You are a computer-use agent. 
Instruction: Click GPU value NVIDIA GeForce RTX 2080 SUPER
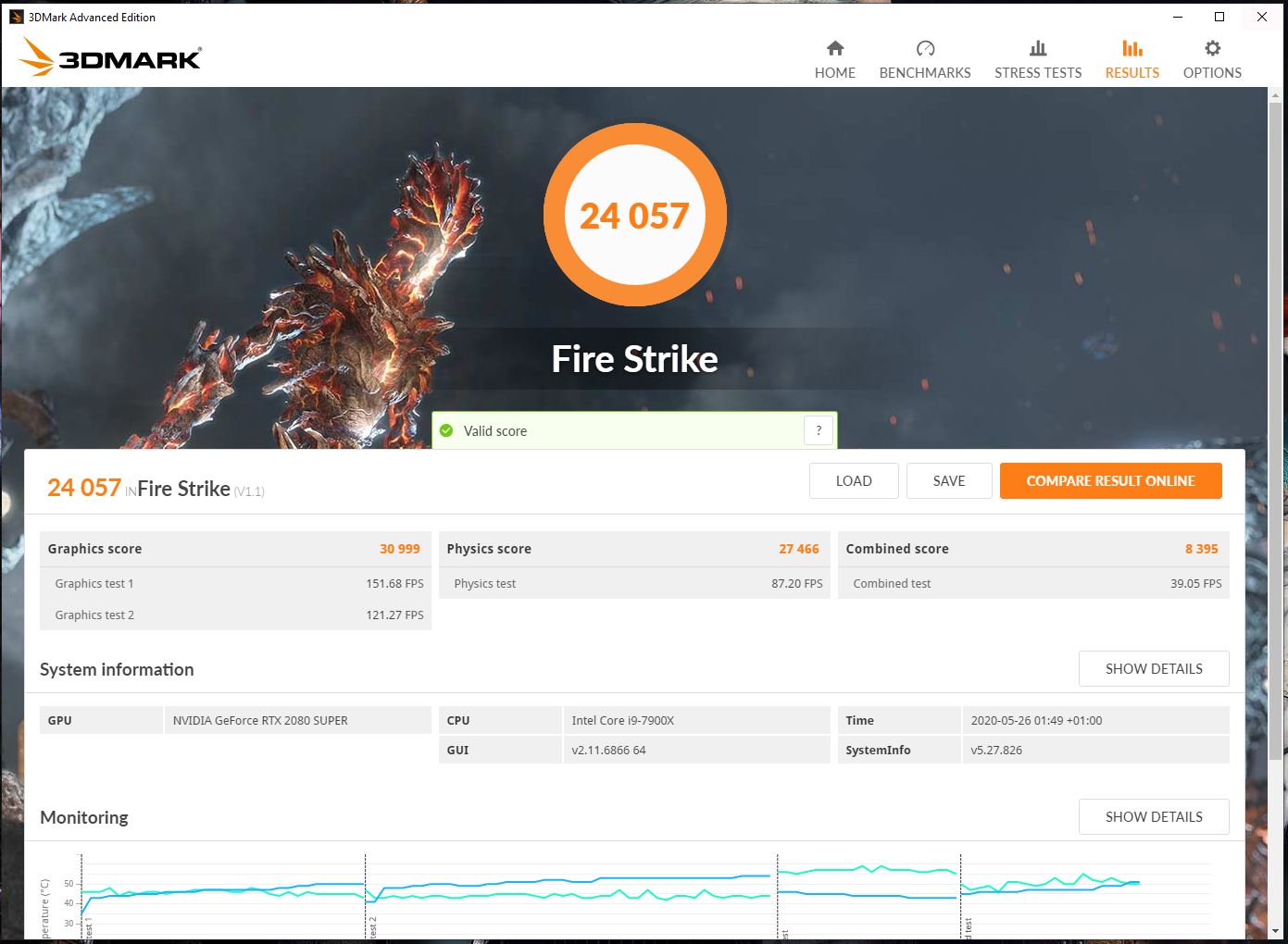pos(260,720)
